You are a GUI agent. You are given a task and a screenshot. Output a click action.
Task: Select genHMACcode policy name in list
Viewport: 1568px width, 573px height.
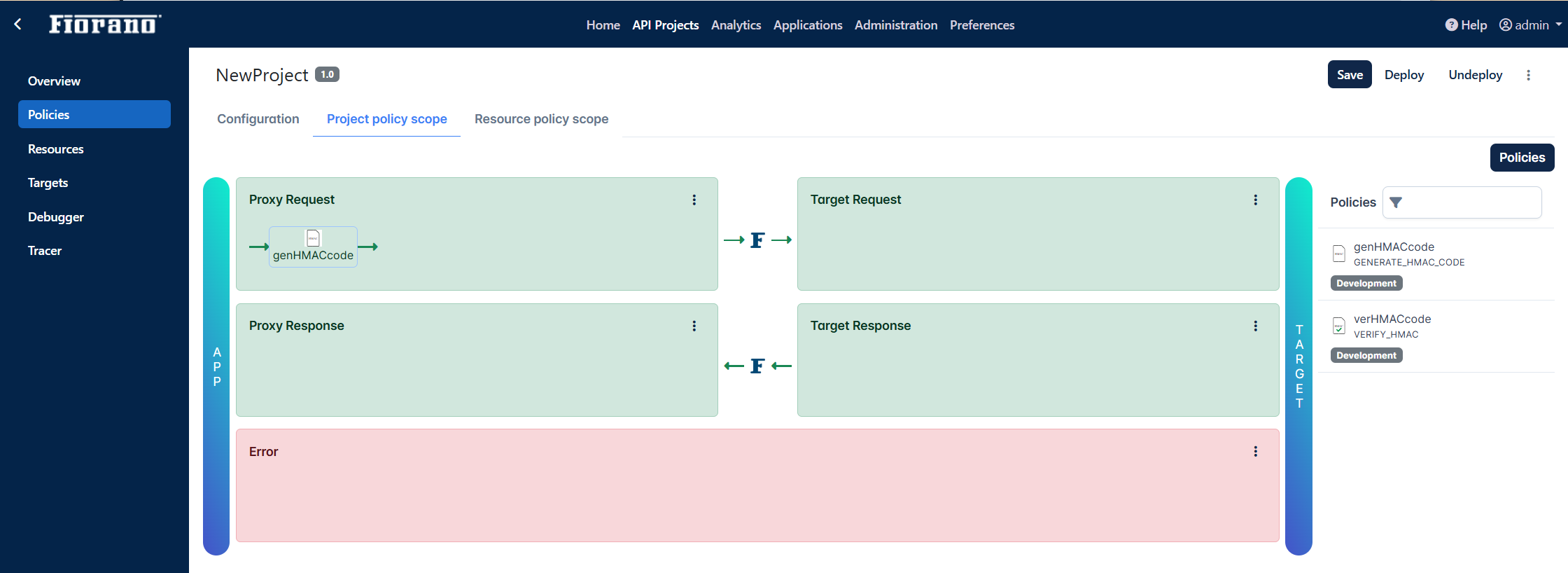1394,247
